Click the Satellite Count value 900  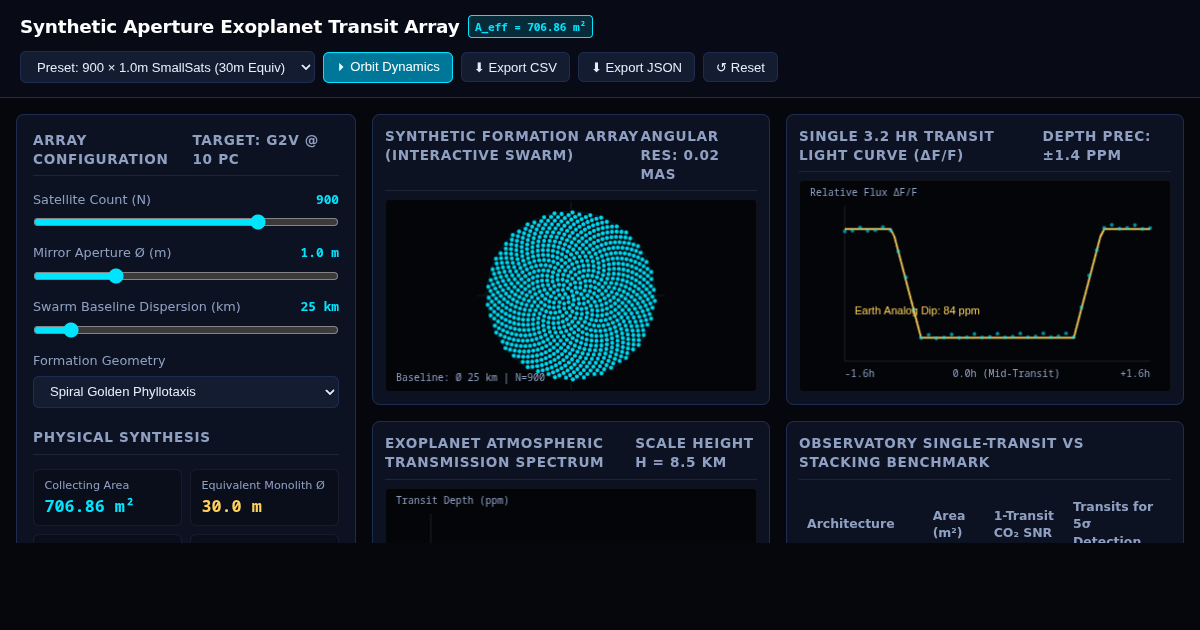pyautogui.click(x=327, y=200)
